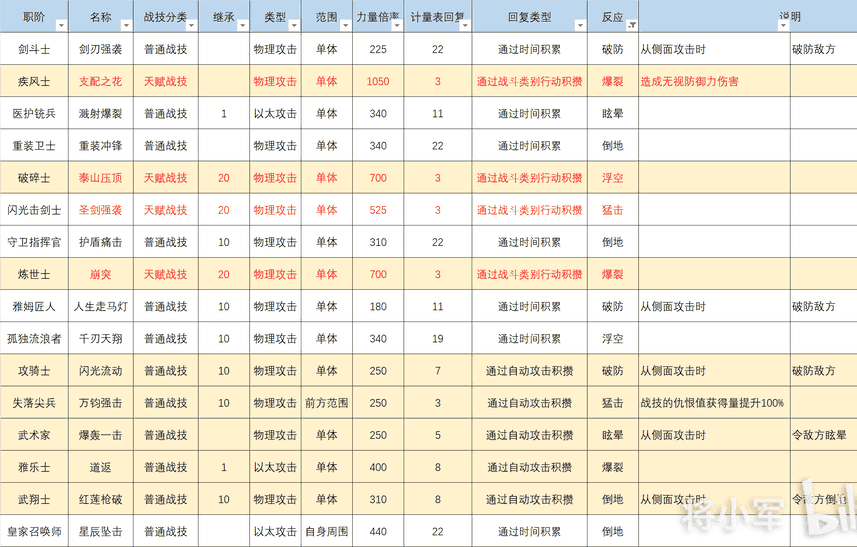Open the 继承 column filter dropdown
This screenshot has height=547, width=857.
point(243,26)
